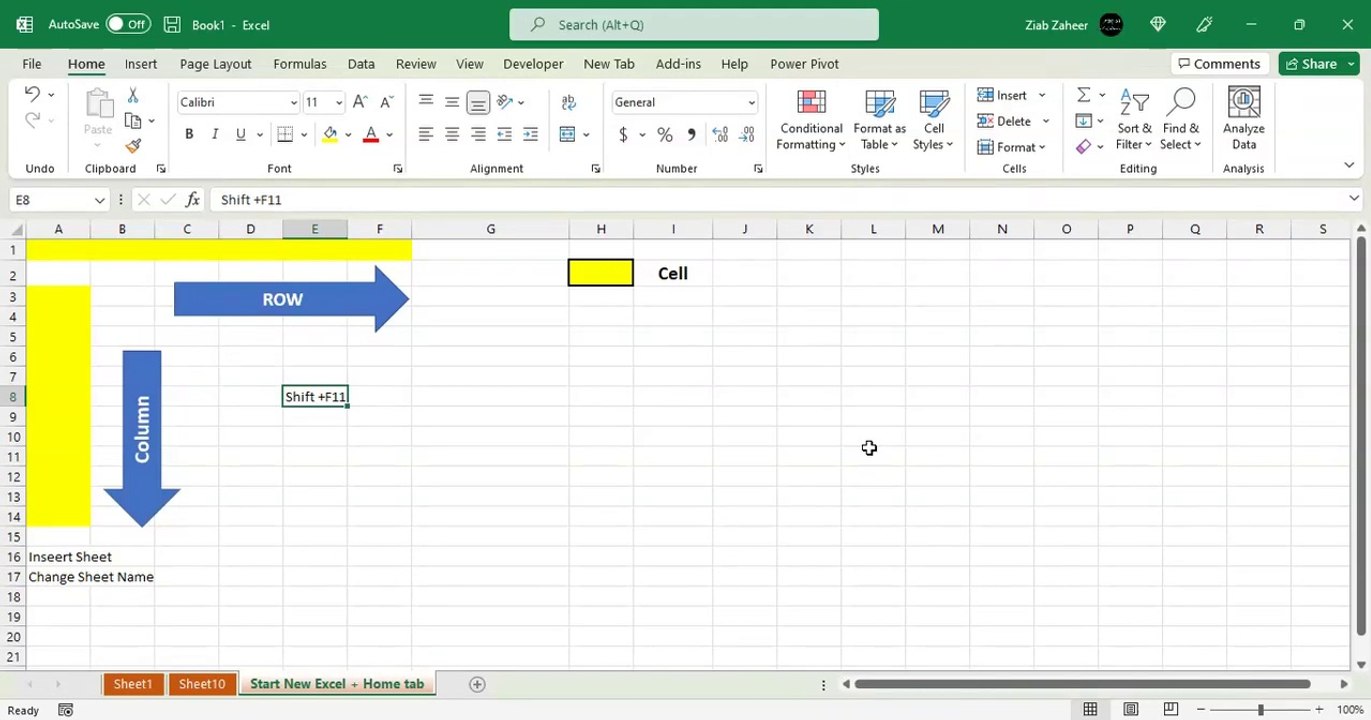Viewport: 1371px width, 720px height.
Task: Select the Sheet10 worksheet tab
Action: (202, 684)
